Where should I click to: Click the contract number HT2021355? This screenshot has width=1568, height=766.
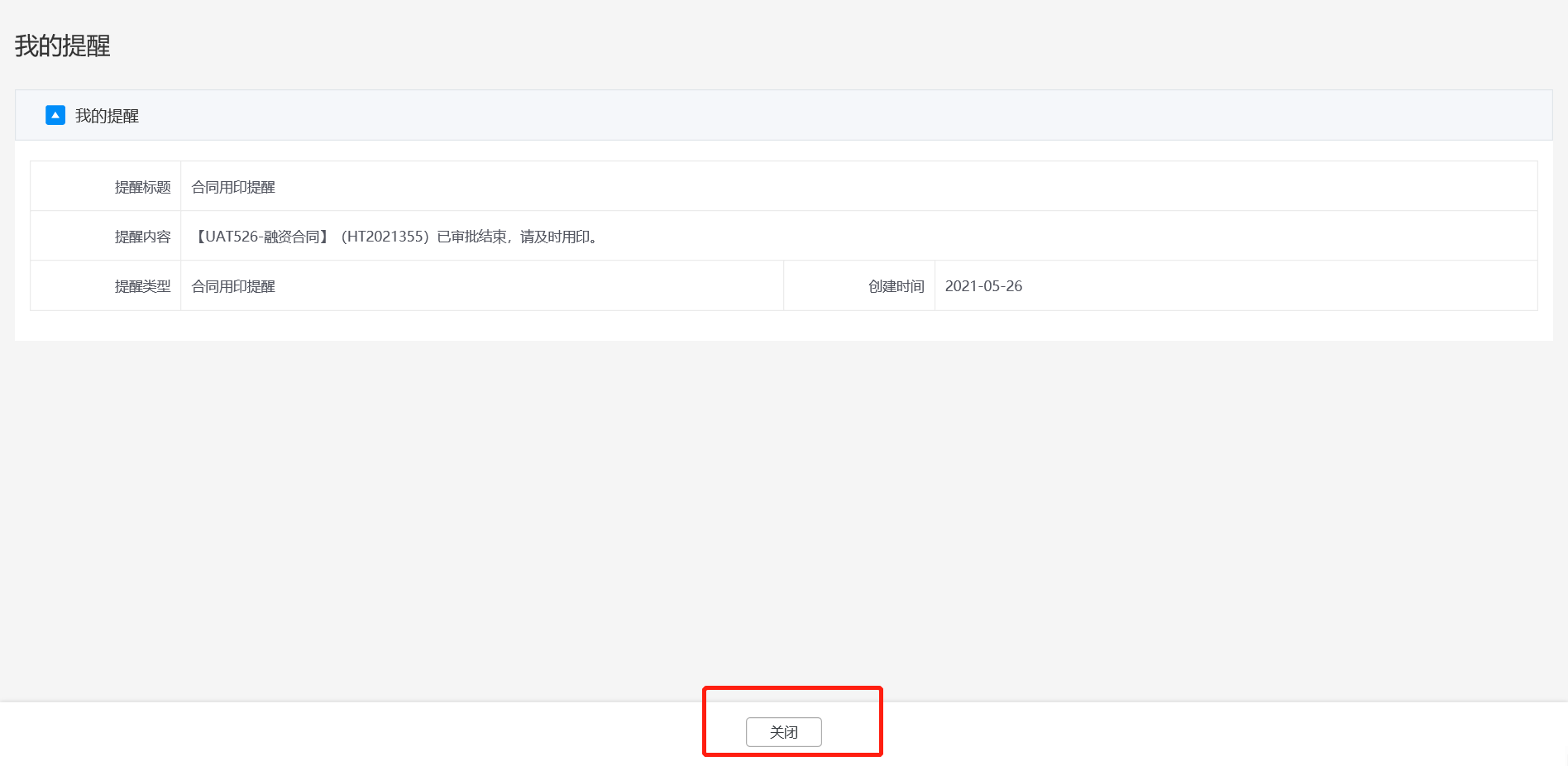[x=385, y=237]
